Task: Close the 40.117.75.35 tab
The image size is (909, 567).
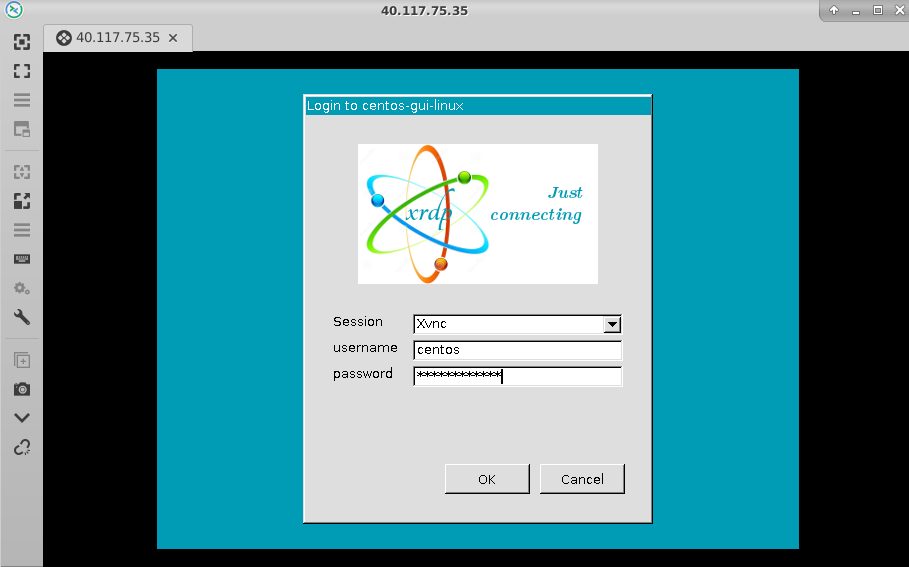Action: pyautogui.click(x=173, y=38)
